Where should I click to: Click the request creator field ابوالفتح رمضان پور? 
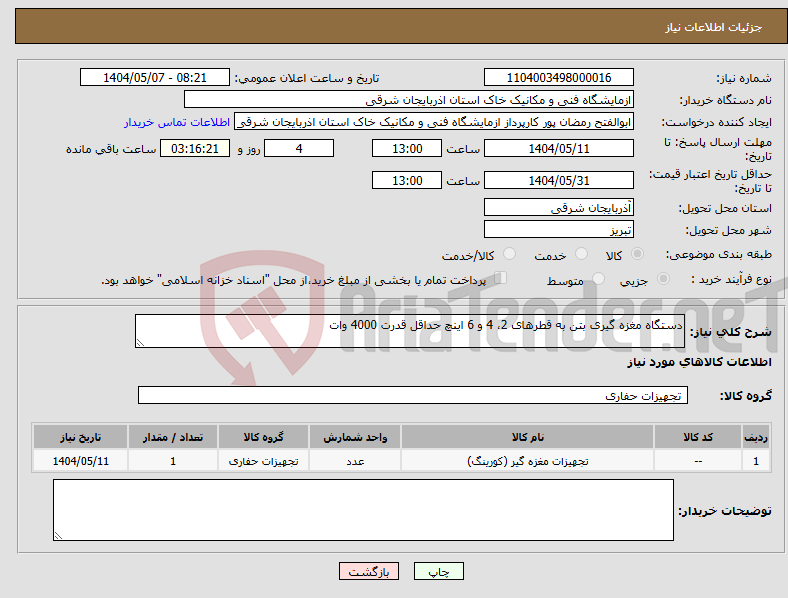434,122
